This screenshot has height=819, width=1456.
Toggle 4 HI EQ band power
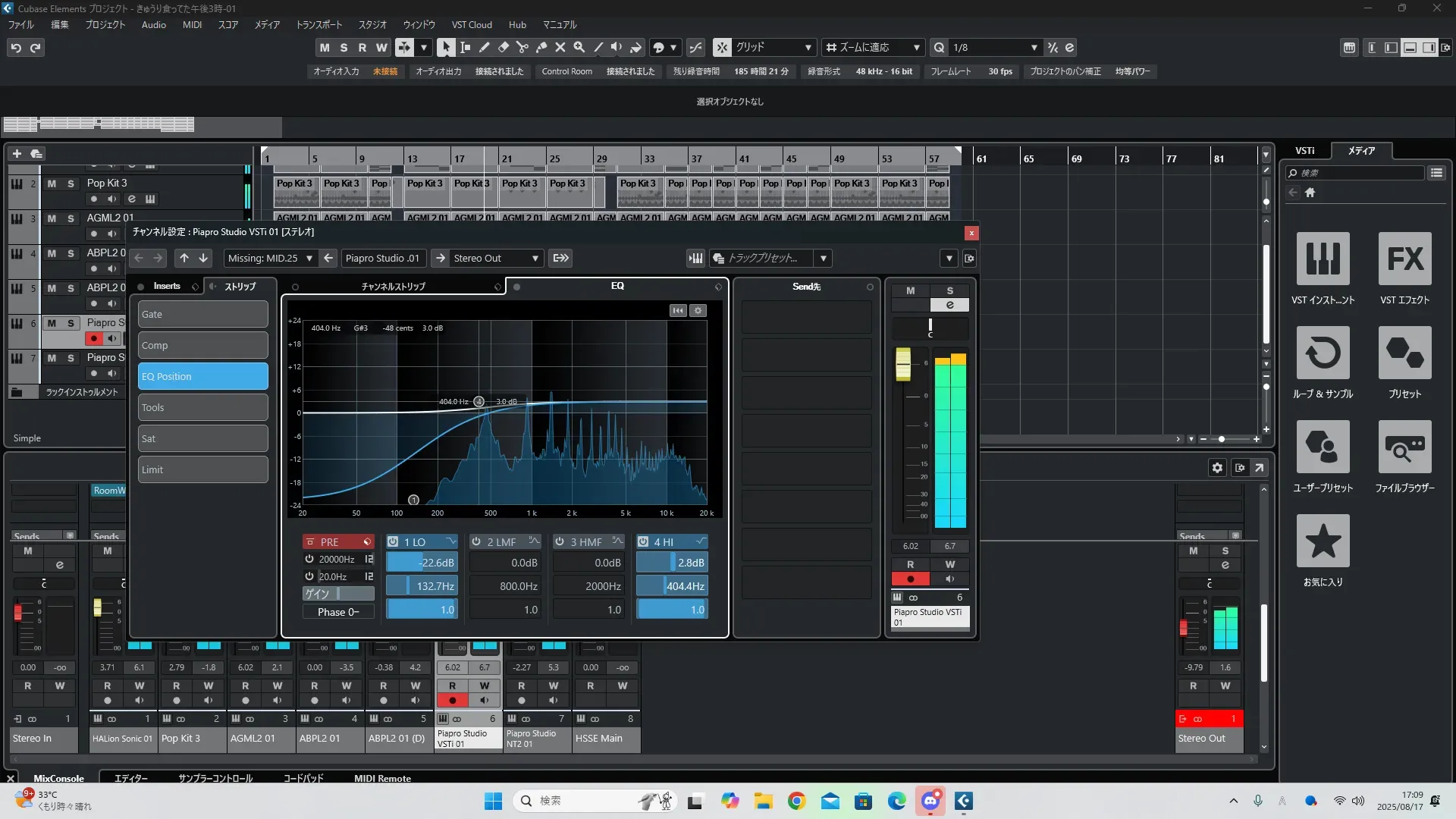(x=643, y=541)
